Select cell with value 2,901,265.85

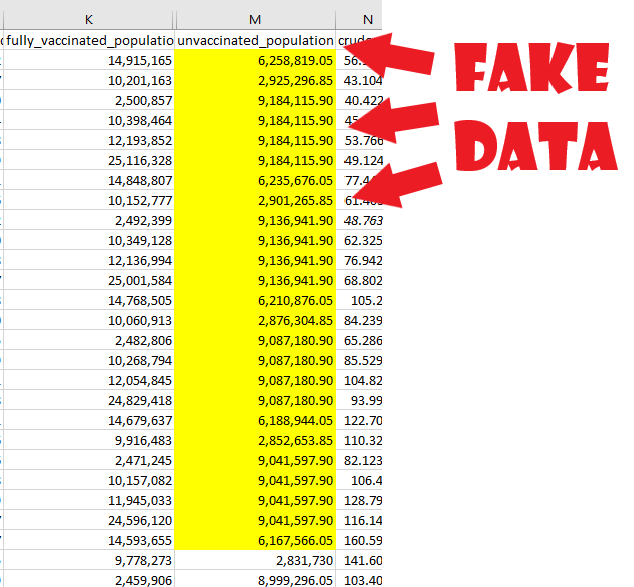click(x=255, y=200)
